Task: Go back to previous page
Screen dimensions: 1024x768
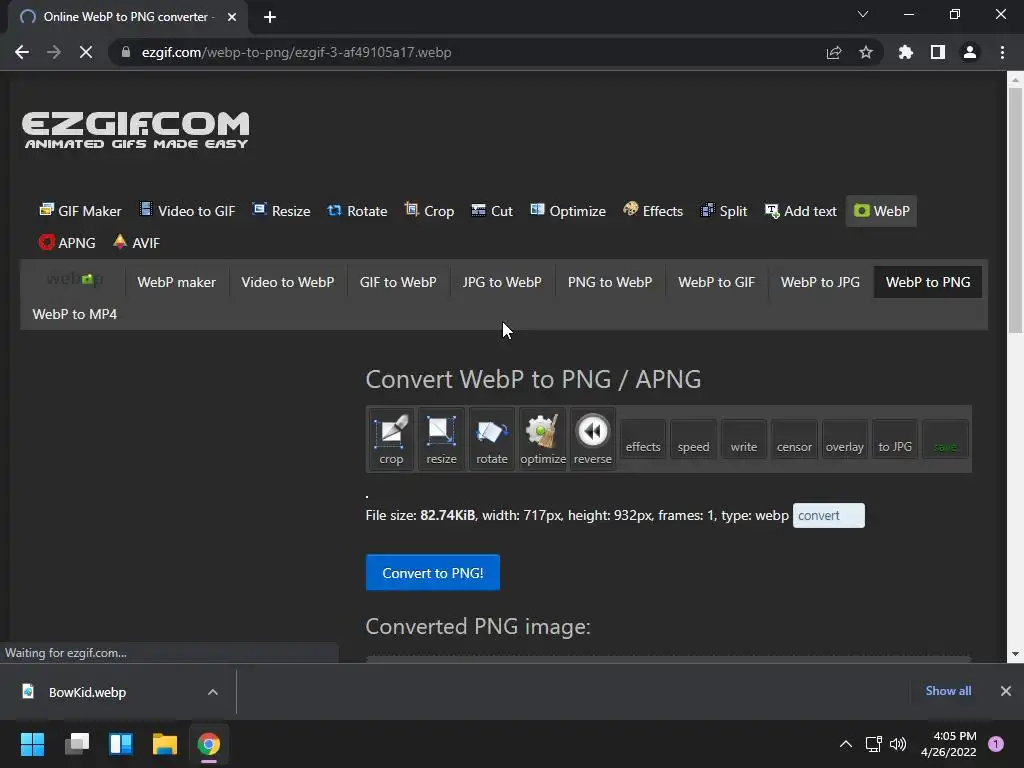Action: tap(22, 52)
